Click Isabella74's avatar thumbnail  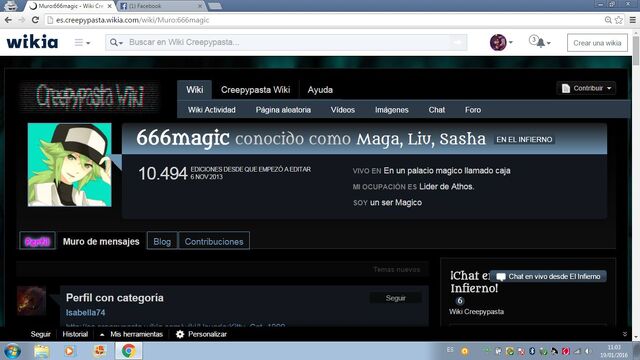(x=31, y=301)
